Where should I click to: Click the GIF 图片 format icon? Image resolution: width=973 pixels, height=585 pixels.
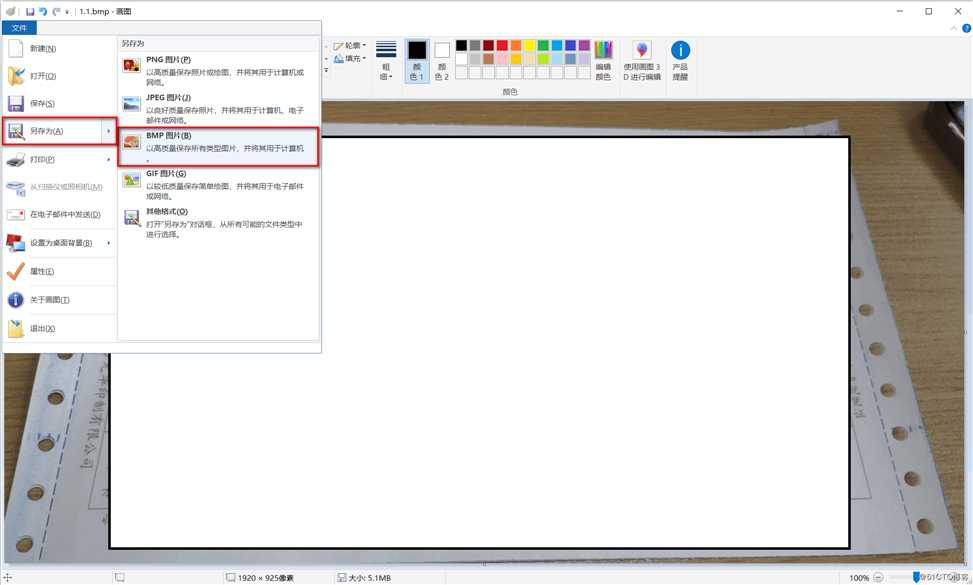(x=132, y=180)
